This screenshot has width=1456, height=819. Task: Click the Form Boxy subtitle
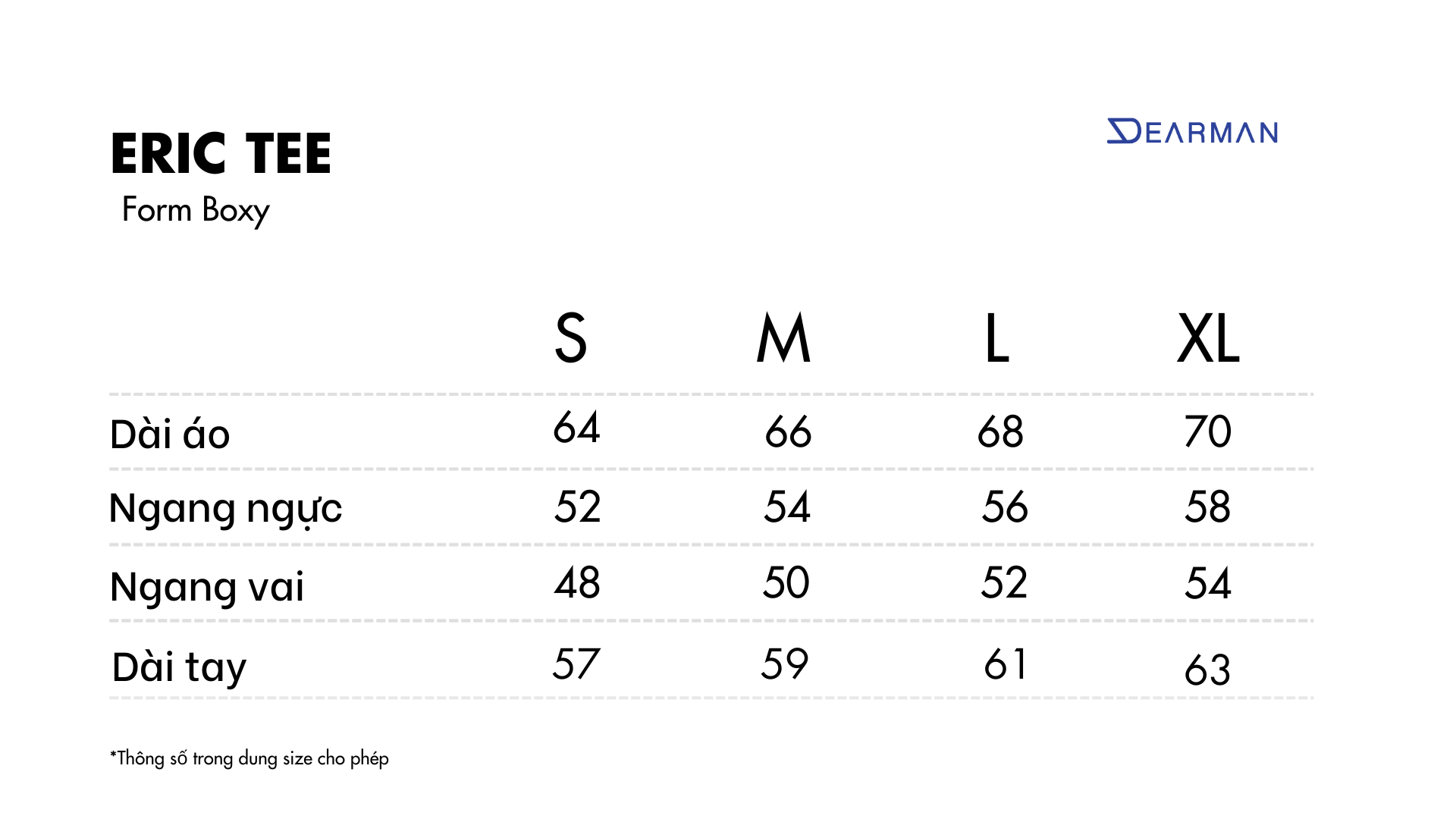196,210
